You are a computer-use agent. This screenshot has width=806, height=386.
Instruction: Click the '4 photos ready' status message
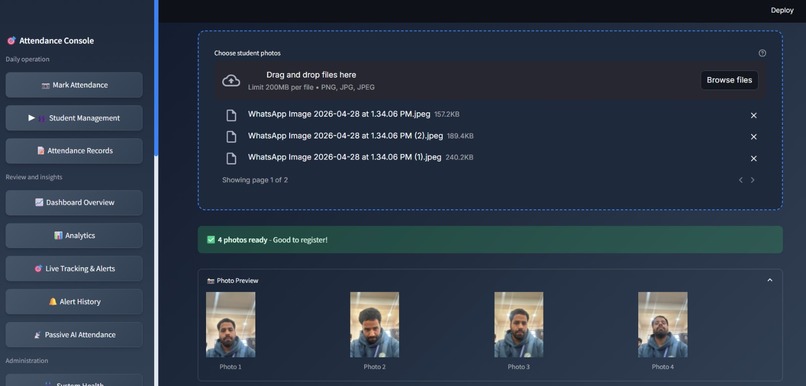tap(490, 240)
